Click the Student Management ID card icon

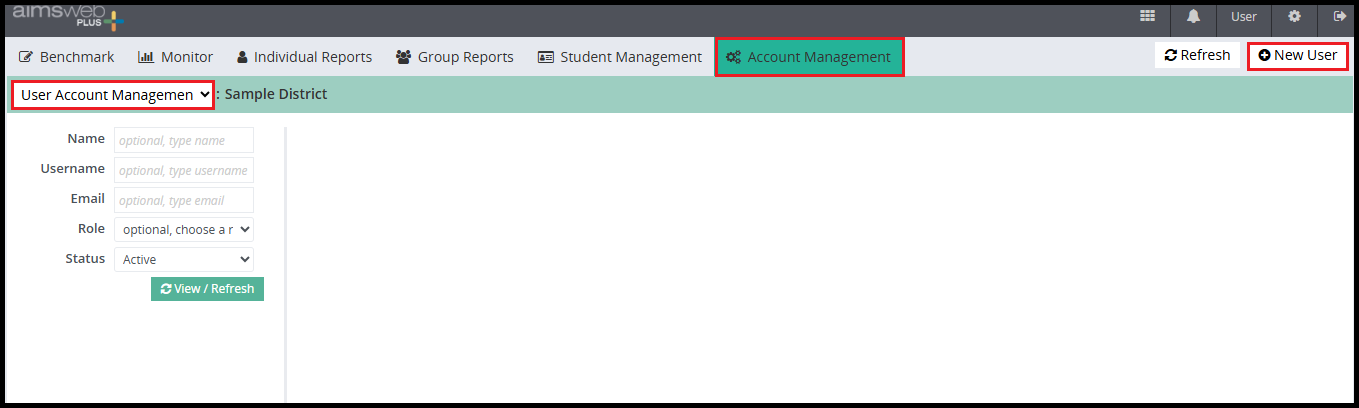[x=546, y=57]
